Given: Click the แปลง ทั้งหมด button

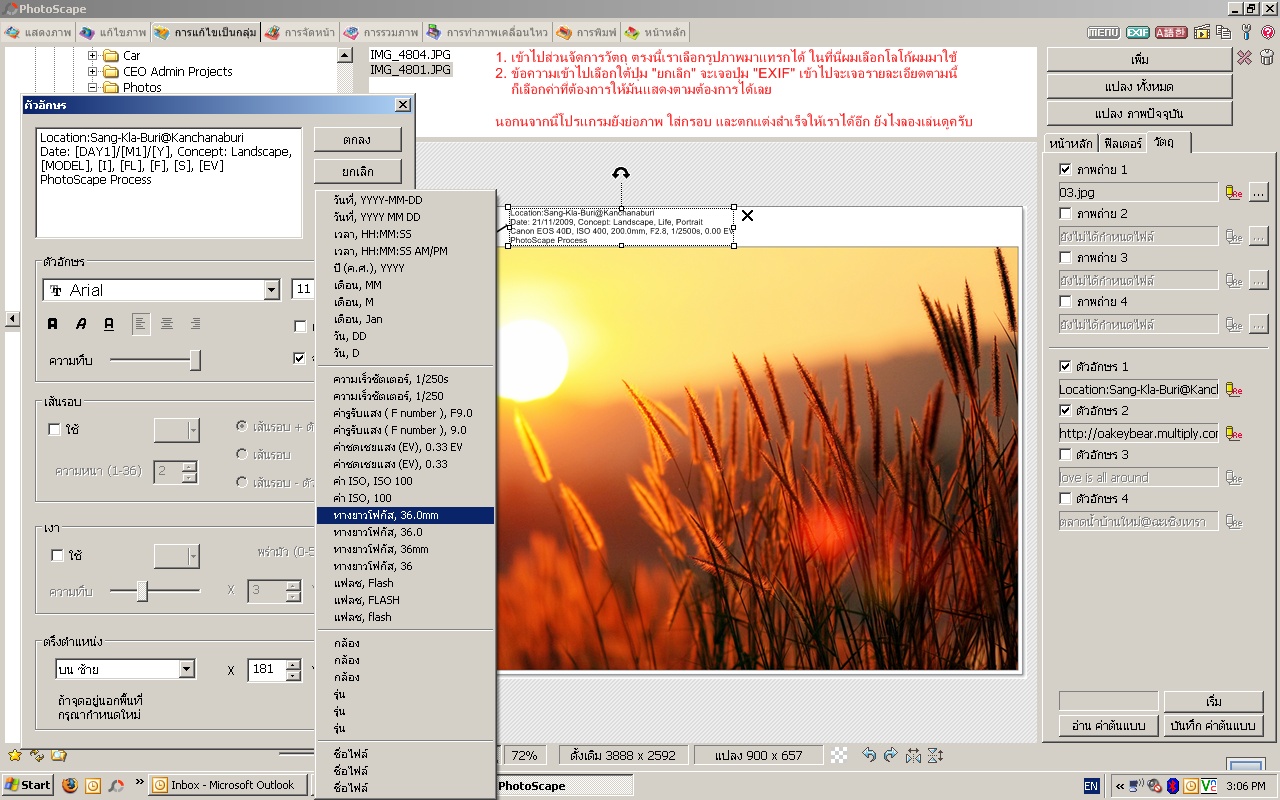Looking at the screenshot, I should click(x=1139, y=86).
